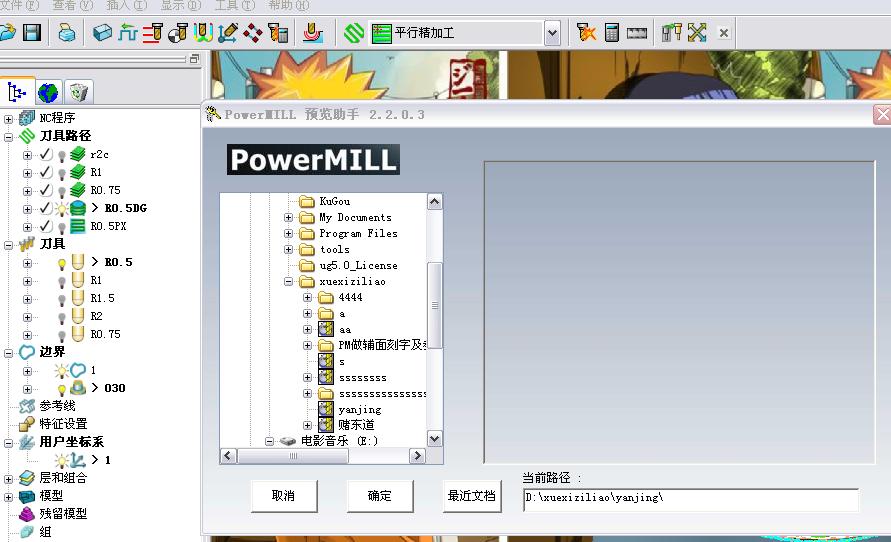Screen dimensions: 891x542
Task: Open the calculator icon in toolbar
Action: click(612, 32)
